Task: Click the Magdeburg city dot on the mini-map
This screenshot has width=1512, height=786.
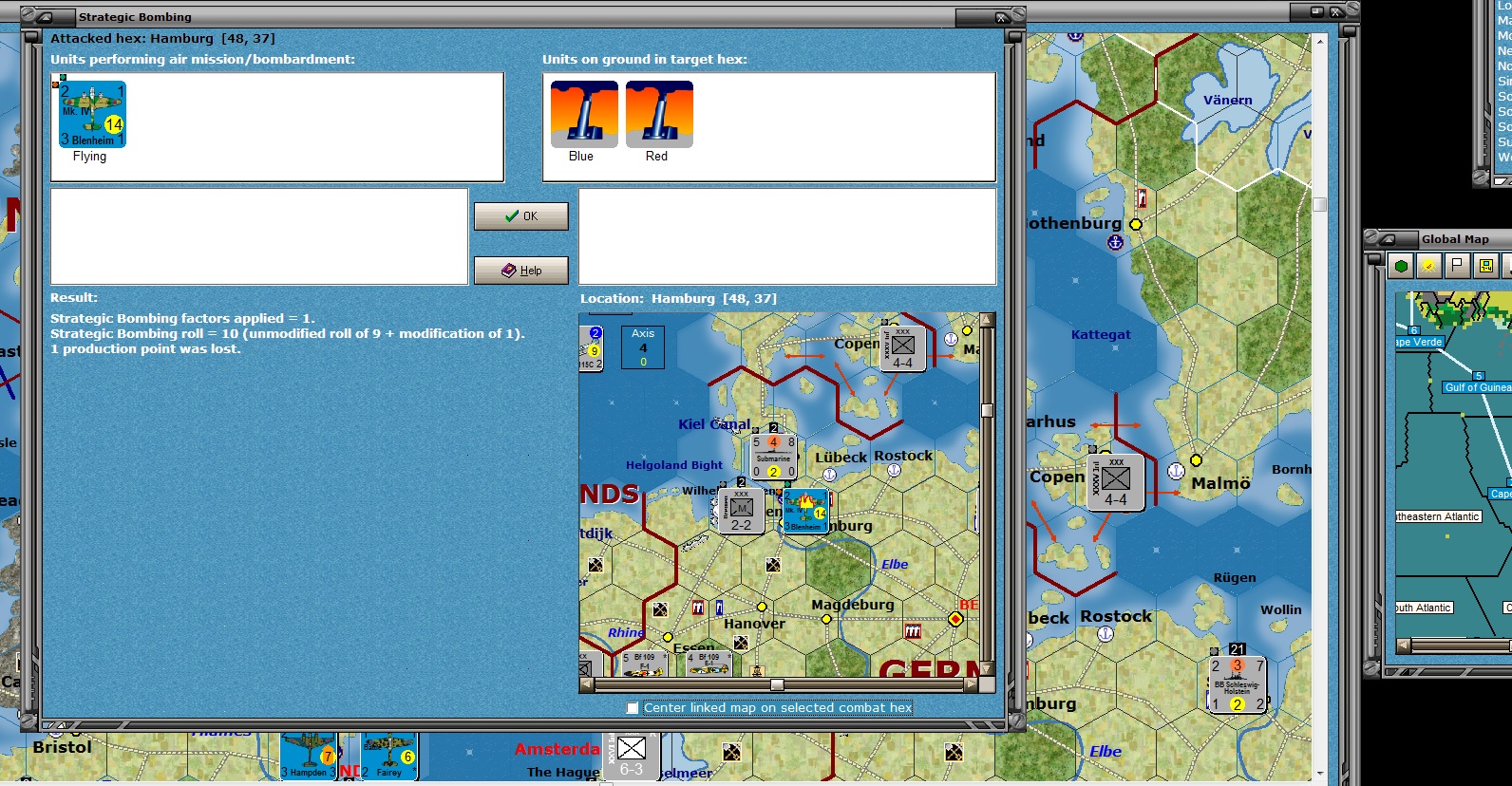Action: pyautogui.click(x=826, y=619)
